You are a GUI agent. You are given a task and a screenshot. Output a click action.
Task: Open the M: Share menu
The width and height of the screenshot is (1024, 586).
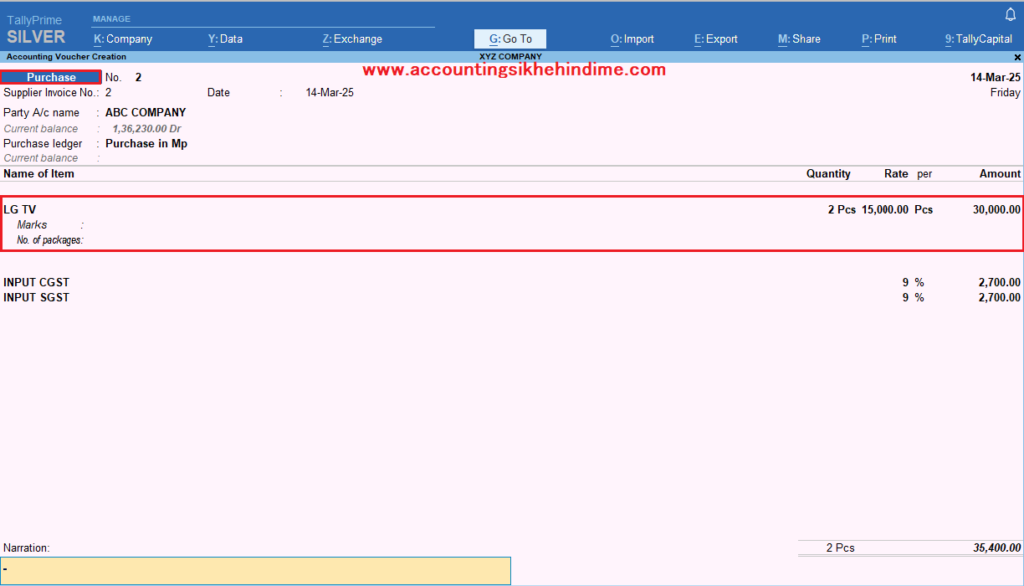[799, 39]
